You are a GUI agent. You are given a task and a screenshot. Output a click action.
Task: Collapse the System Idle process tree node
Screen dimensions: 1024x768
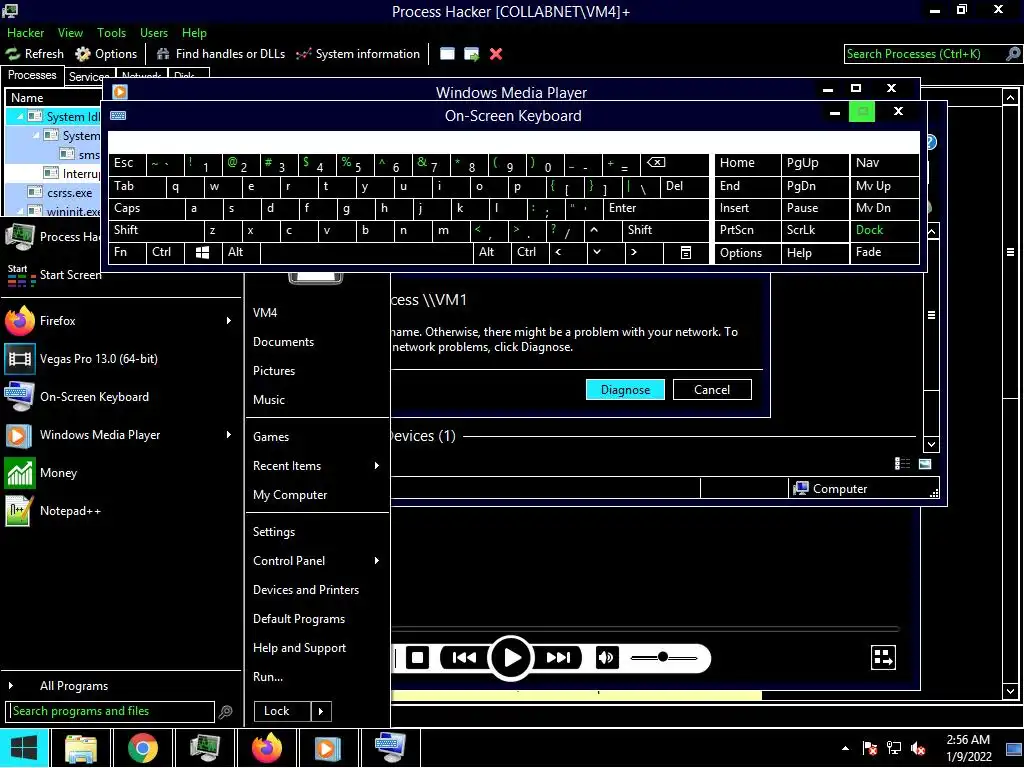point(20,117)
